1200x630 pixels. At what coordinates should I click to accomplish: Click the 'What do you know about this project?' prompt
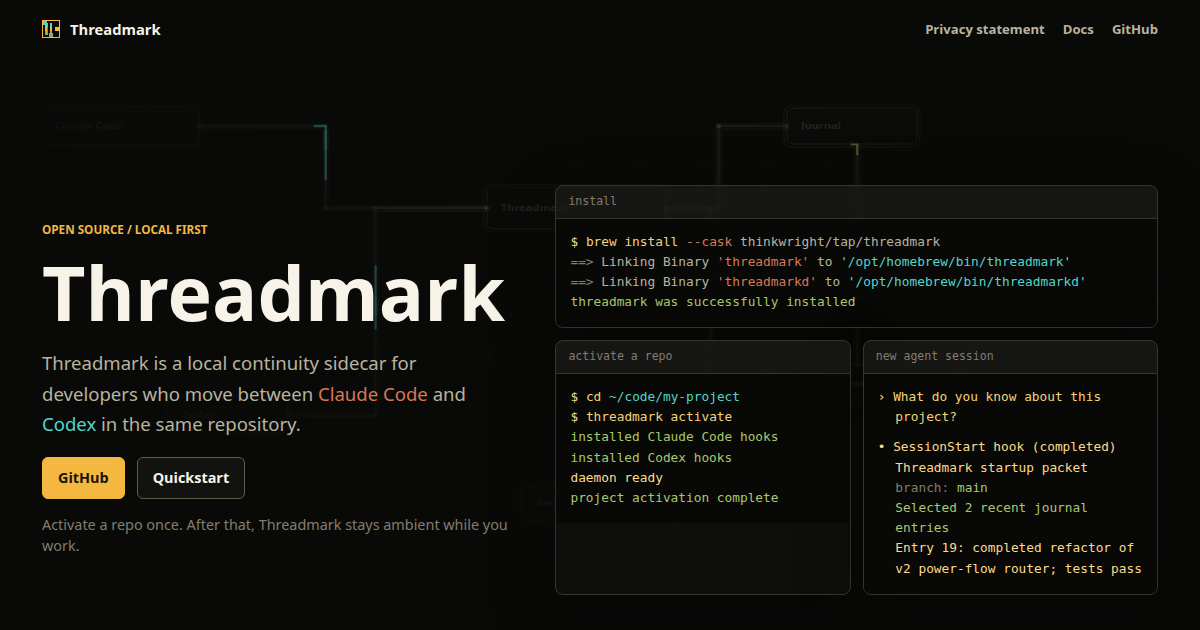tap(989, 407)
